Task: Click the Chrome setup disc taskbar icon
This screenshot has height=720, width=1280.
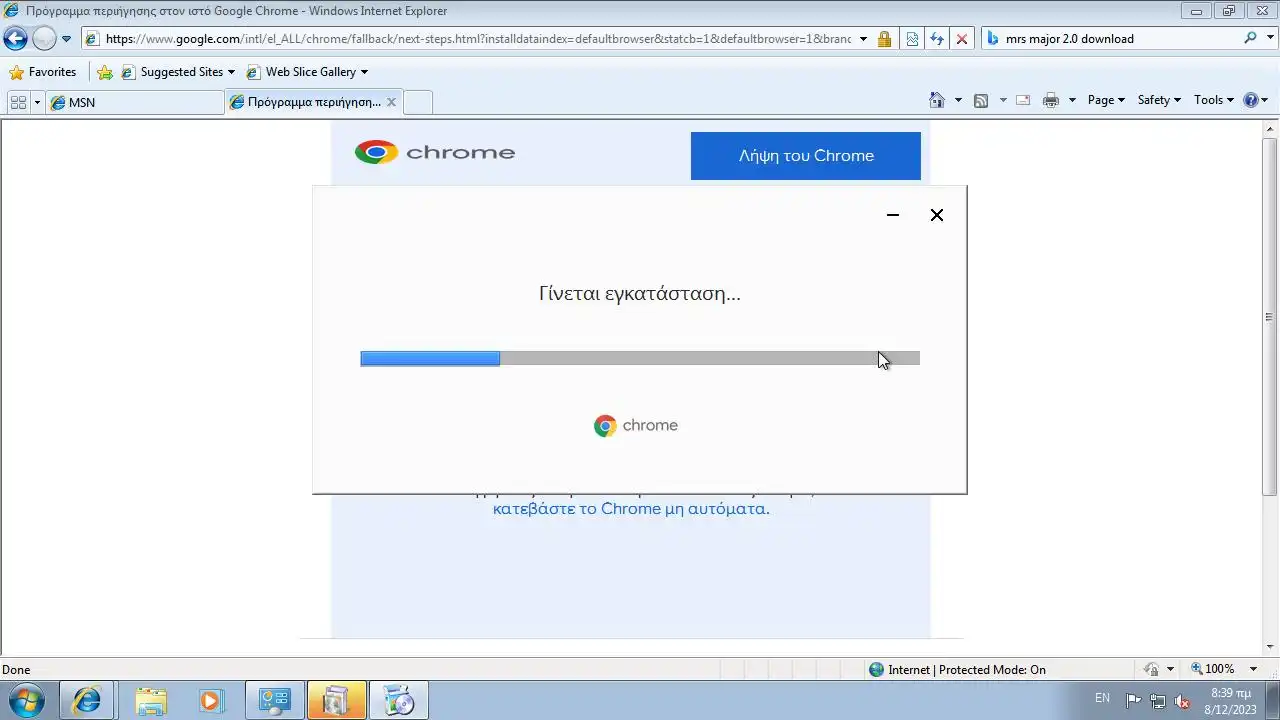Action: point(399,701)
